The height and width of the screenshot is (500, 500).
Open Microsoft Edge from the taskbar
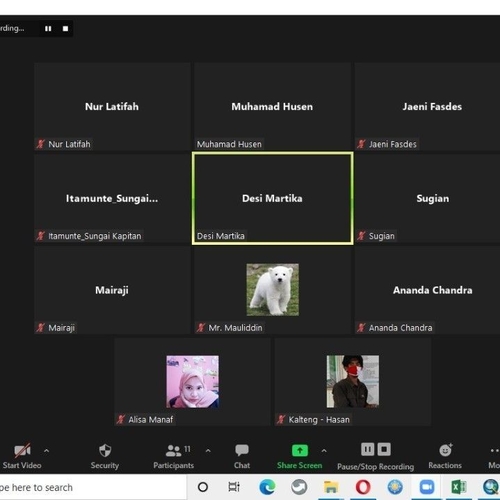[x=267, y=487]
